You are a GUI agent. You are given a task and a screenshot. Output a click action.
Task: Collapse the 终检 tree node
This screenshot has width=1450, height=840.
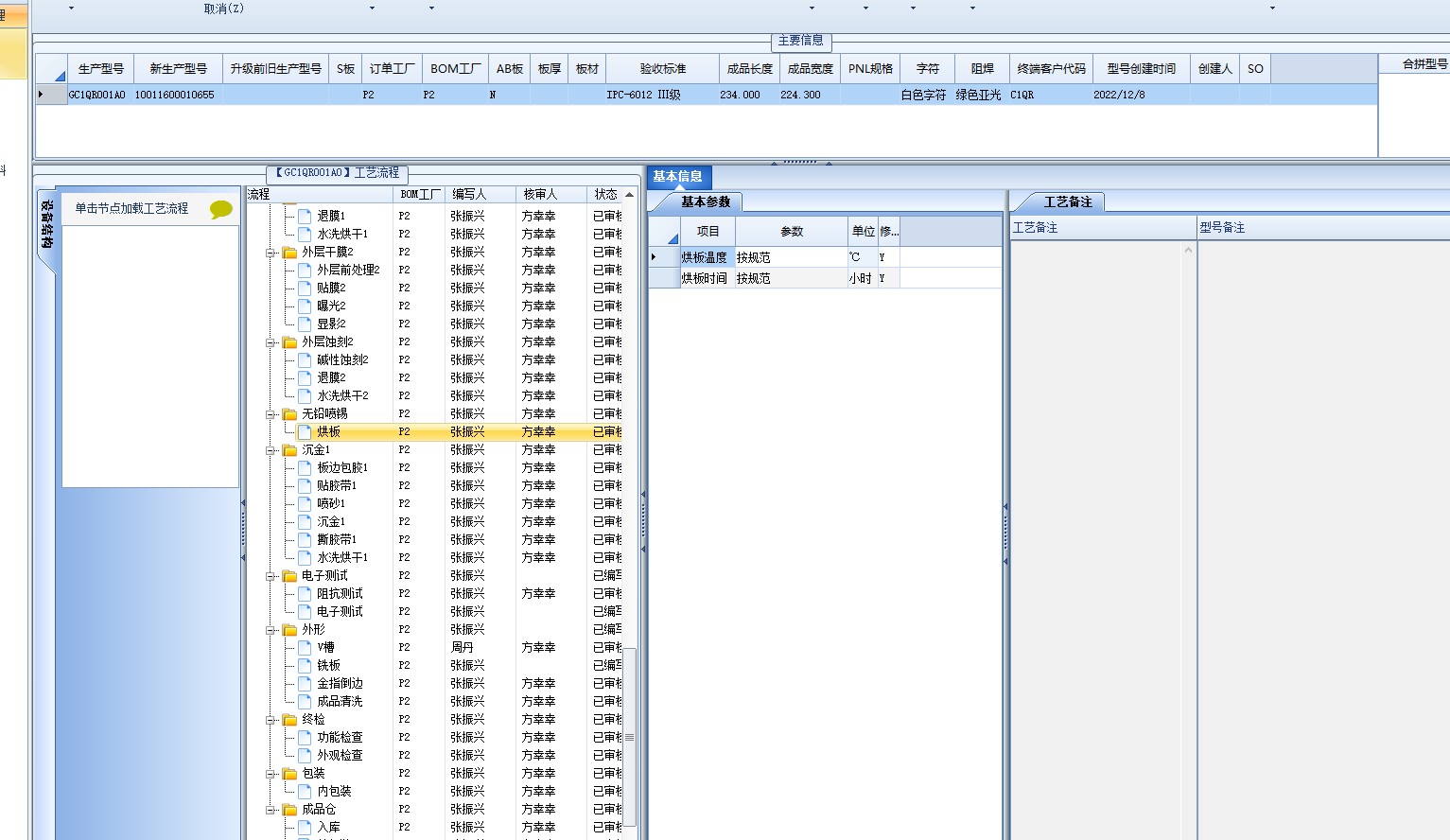click(271, 720)
